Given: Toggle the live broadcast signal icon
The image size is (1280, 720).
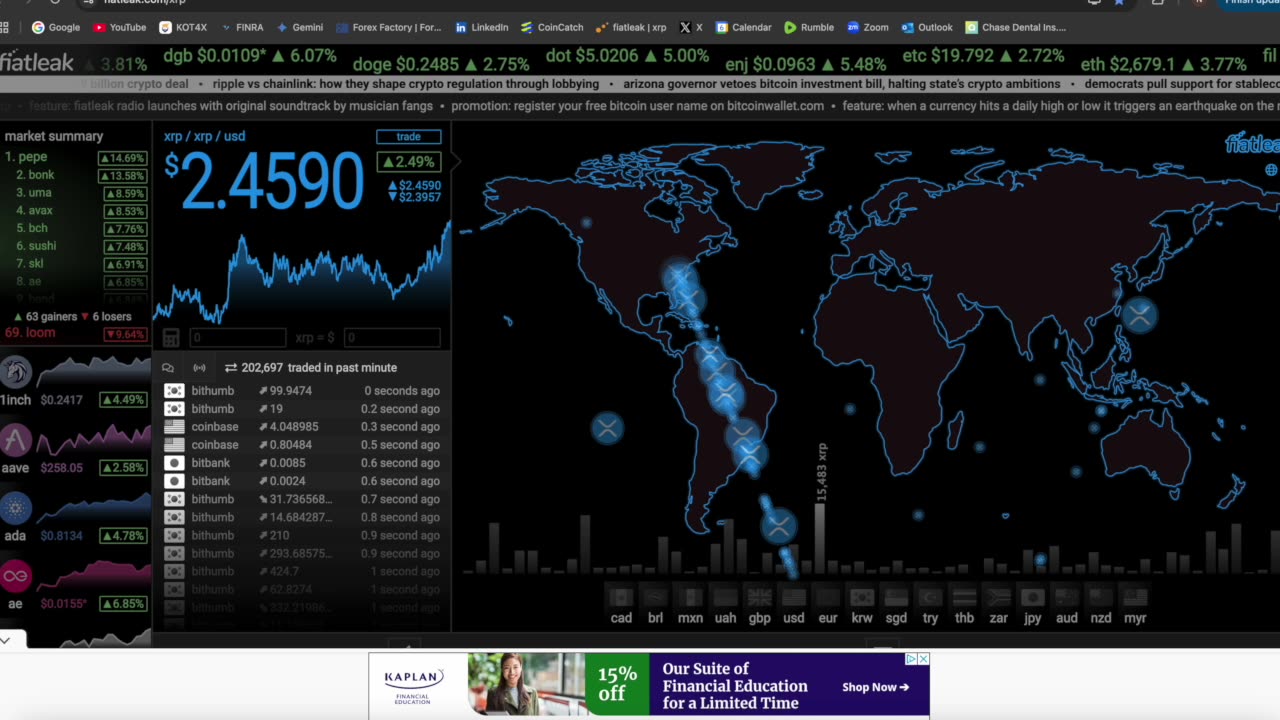Looking at the screenshot, I should point(199,368).
